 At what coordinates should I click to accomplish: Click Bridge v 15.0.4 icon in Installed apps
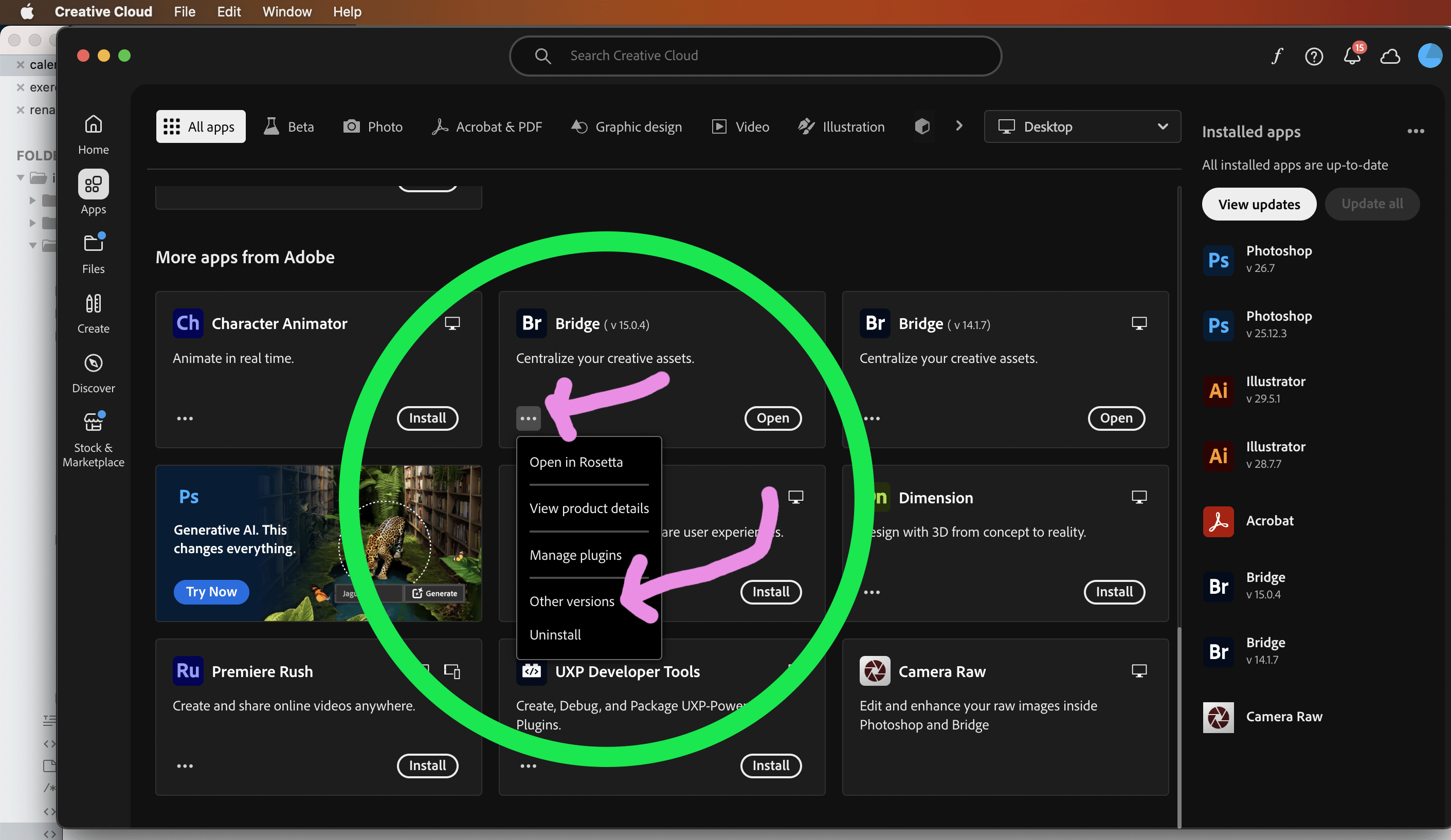point(1218,586)
